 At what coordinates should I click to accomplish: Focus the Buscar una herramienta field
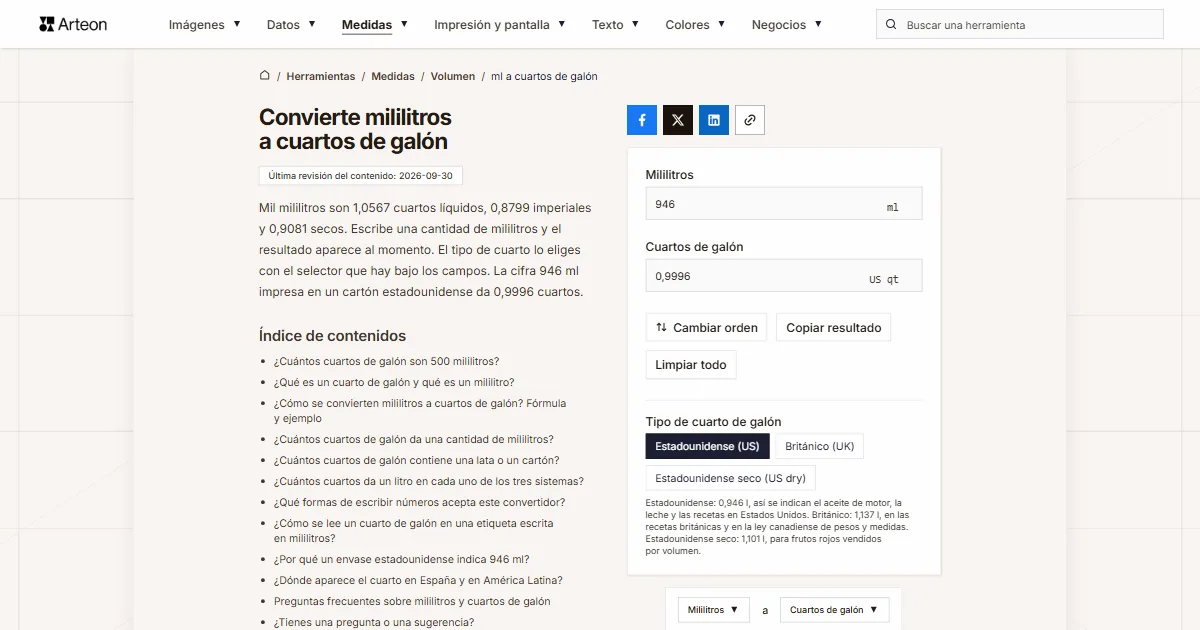click(1020, 25)
